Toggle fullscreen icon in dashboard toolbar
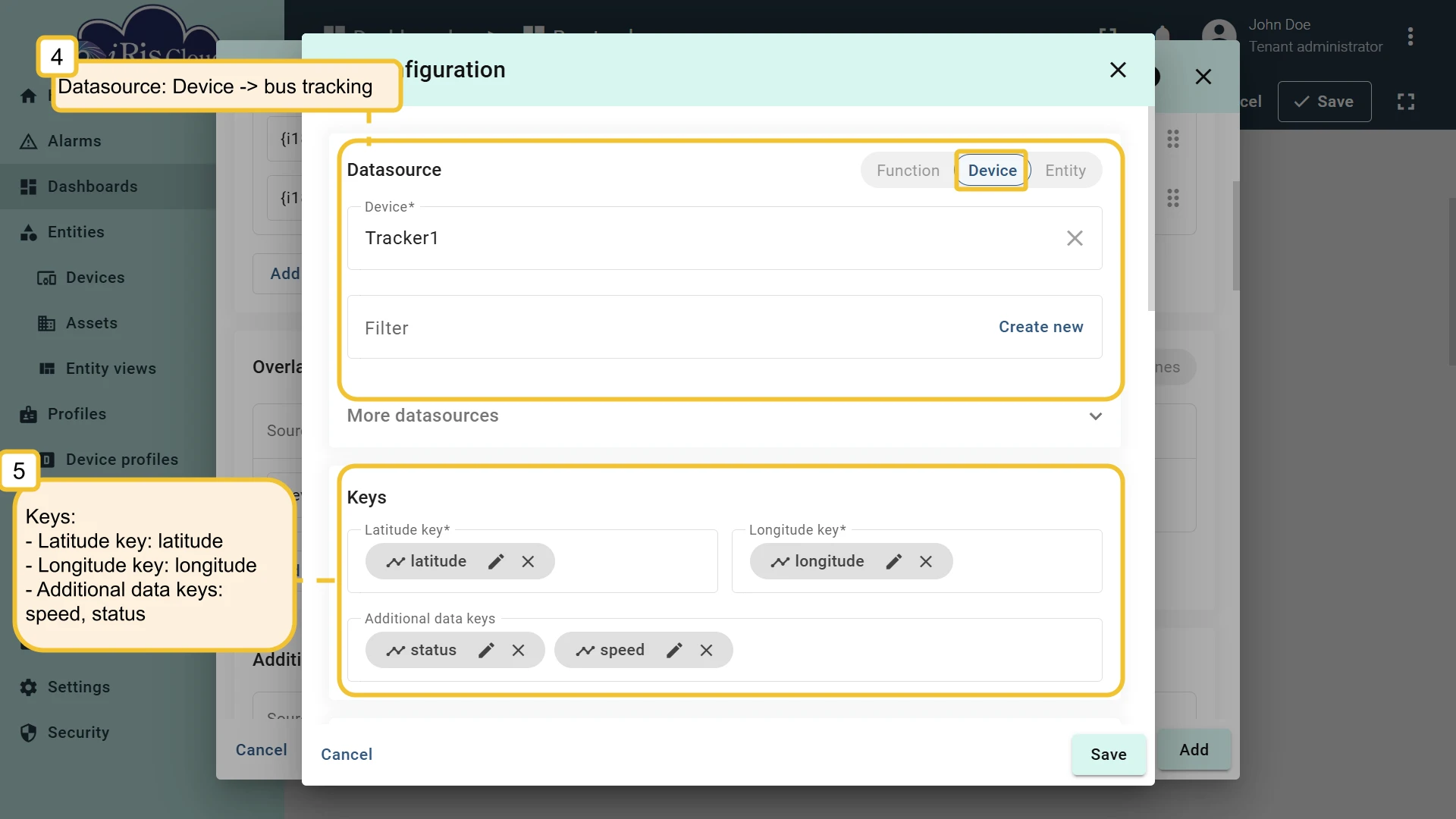Image resolution: width=1456 pixels, height=819 pixels. pos(1406,102)
